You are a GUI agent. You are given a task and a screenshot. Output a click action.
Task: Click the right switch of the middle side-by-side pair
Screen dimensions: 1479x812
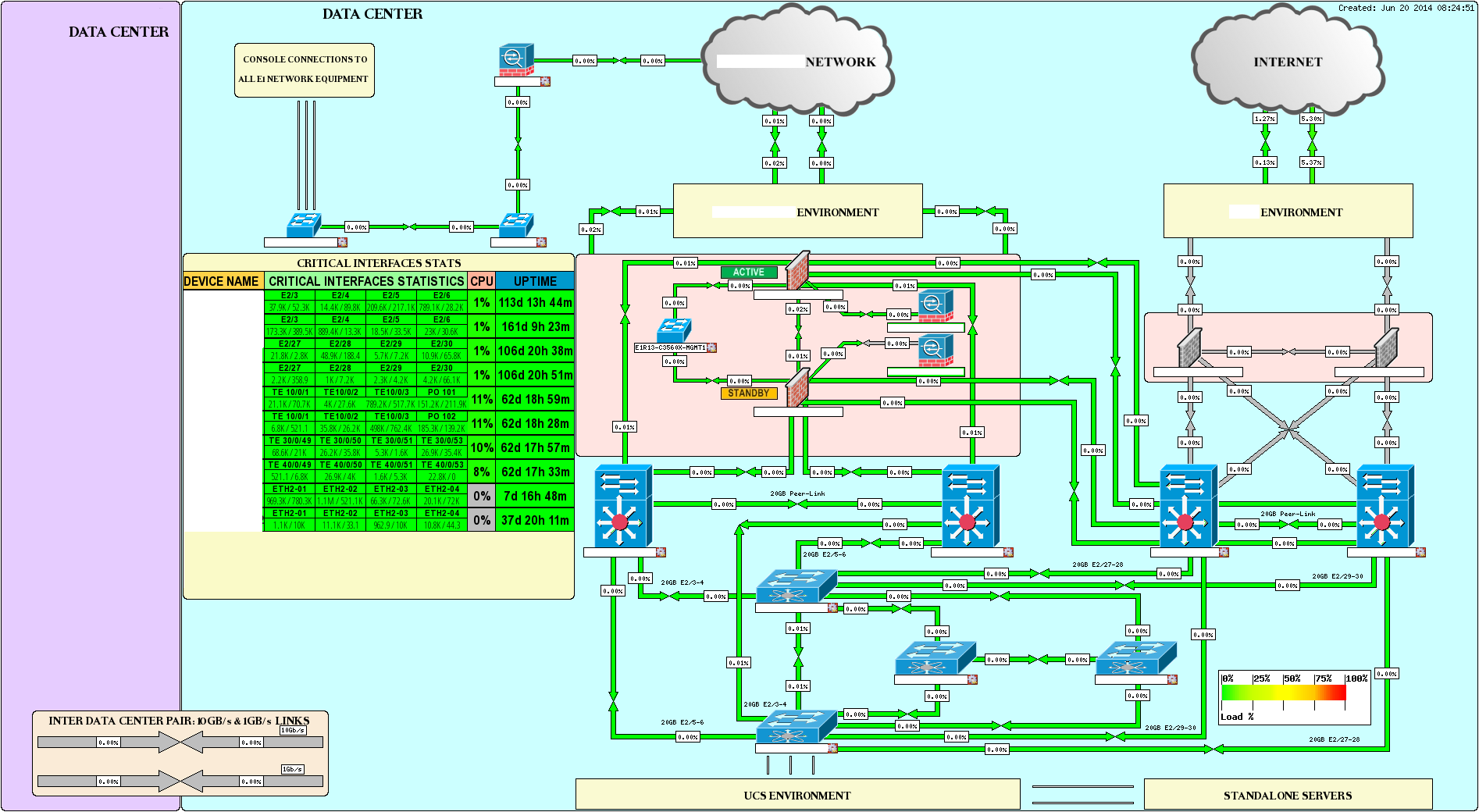1136,658
